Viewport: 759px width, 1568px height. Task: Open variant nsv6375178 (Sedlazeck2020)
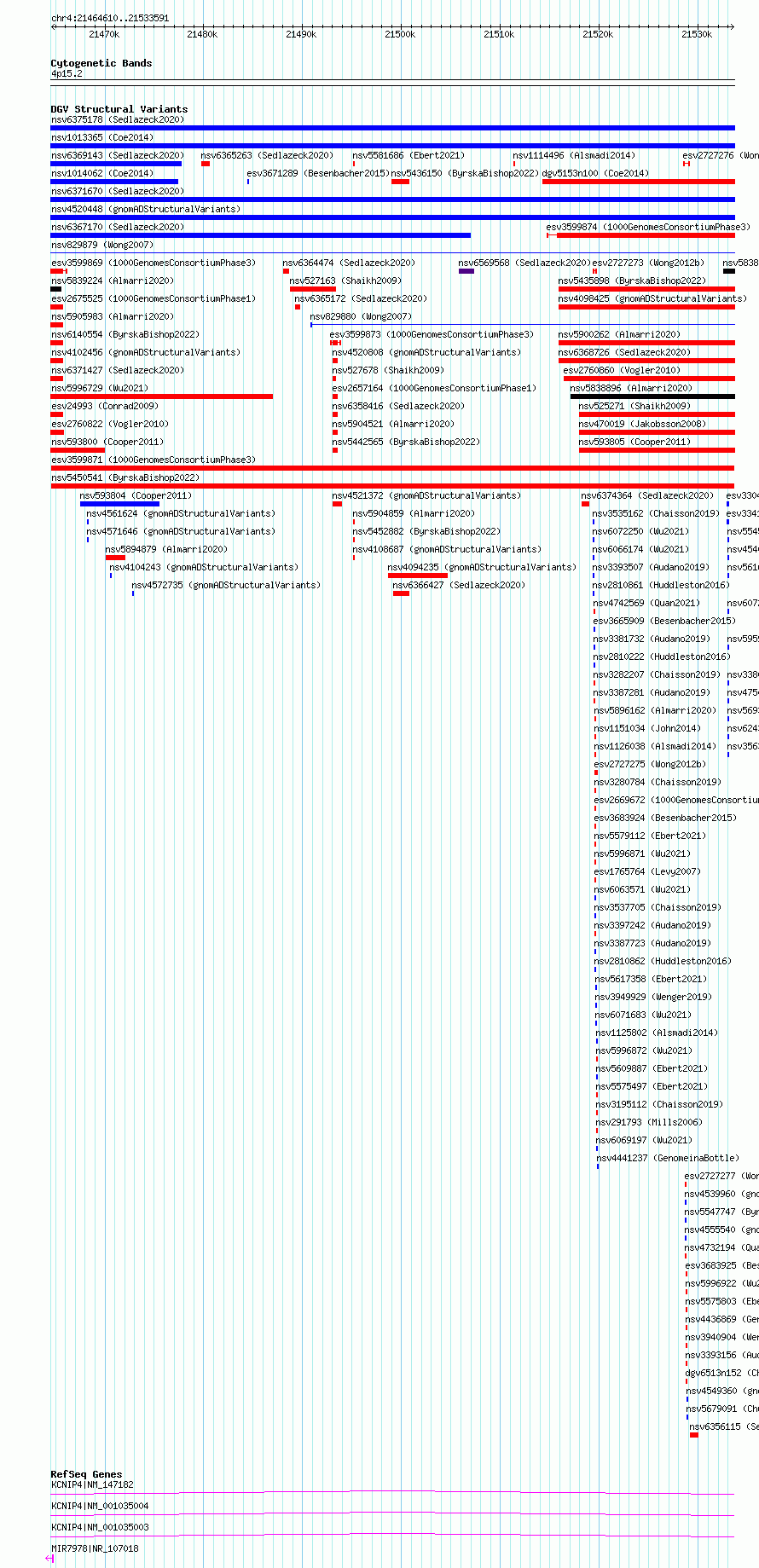tap(117, 119)
